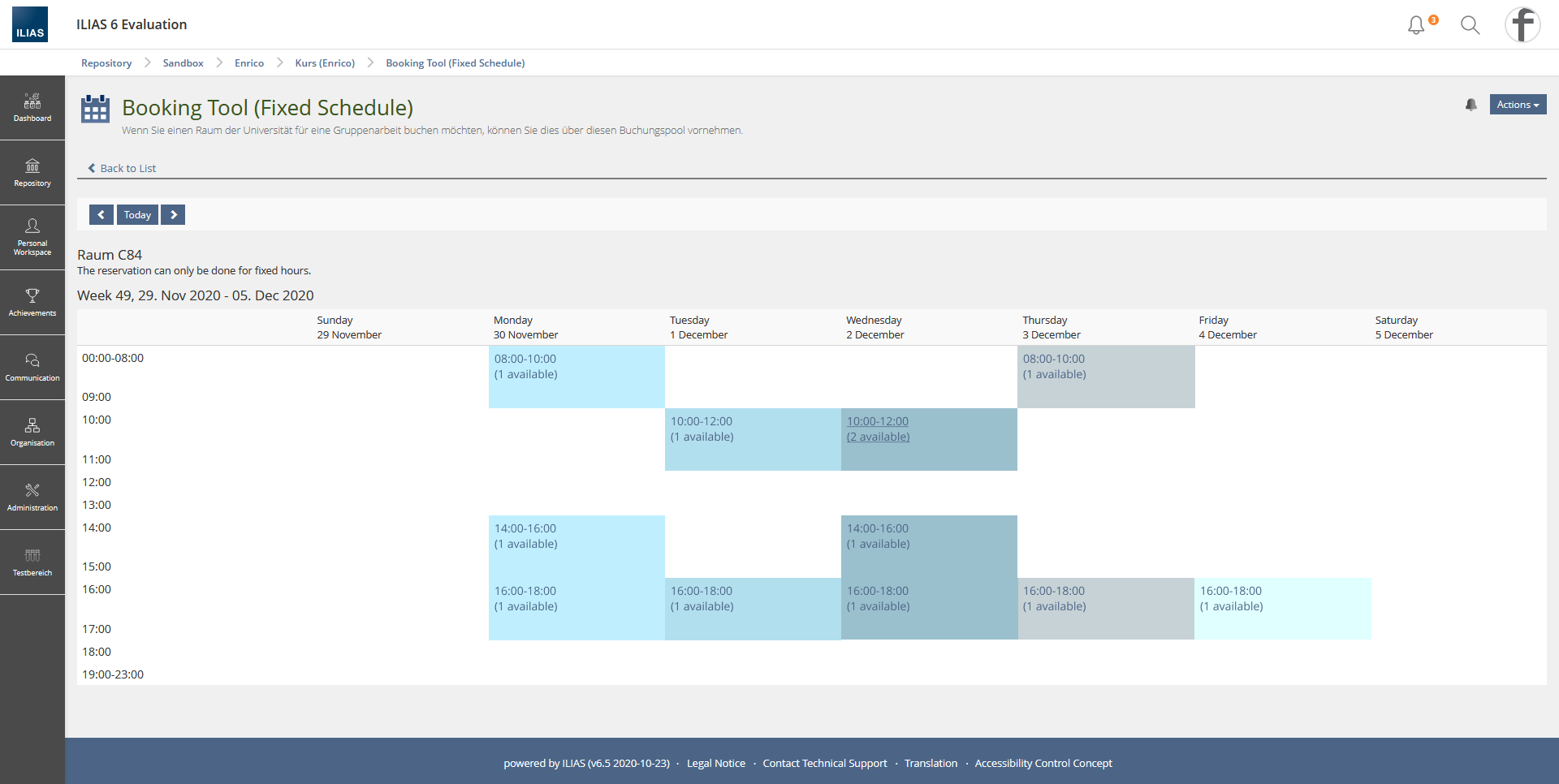1559x784 pixels.
Task: Navigate to Sandbox breadcrumb
Action: (x=183, y=63)
